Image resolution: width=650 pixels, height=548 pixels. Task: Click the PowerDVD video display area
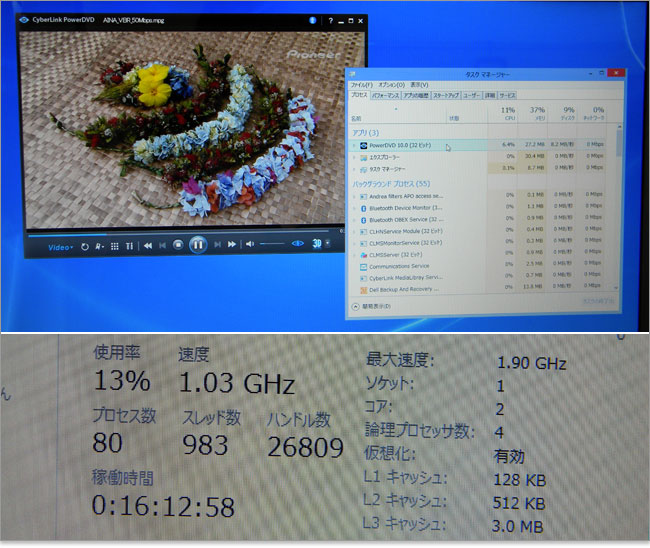[193, 129]
